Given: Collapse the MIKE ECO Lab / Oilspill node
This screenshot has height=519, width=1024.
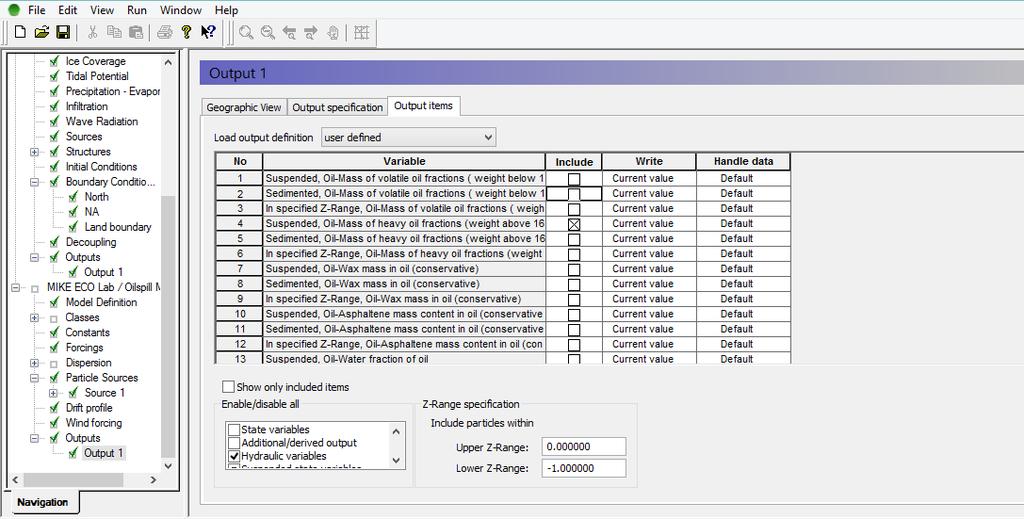Looking at the screenshot, I should (16, 287).
